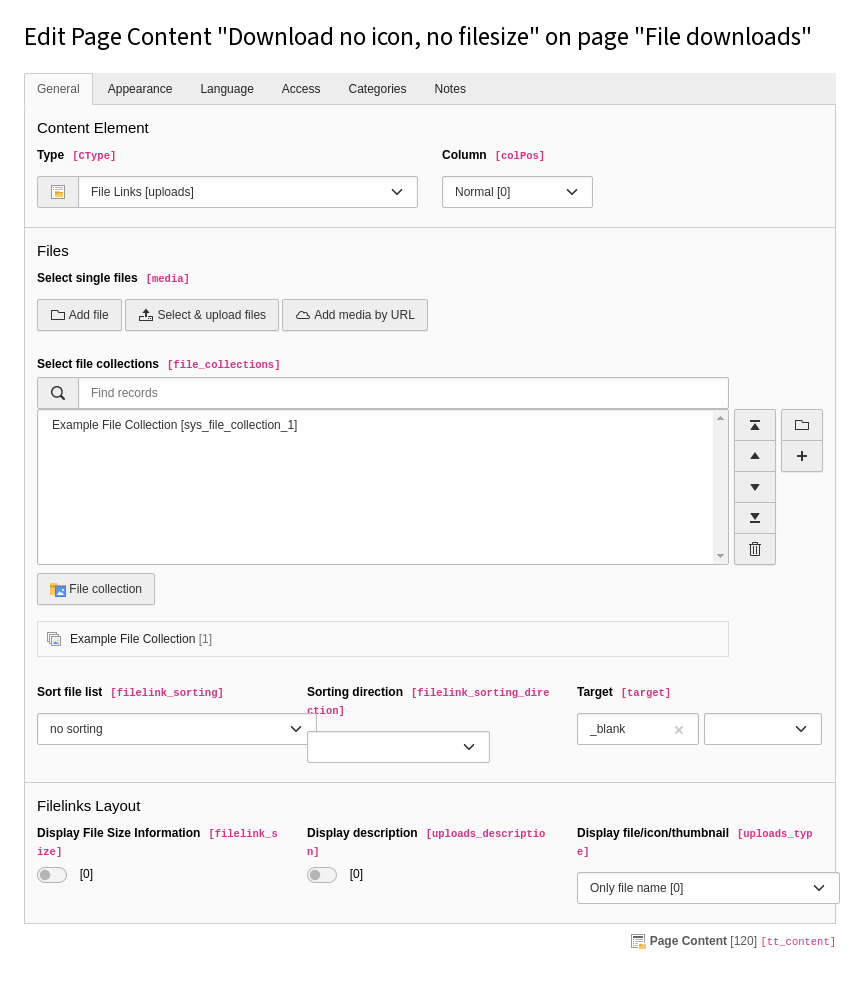This screenshot has width=860, height=990.
Task: Click the trash icon to remove collection
Action: [755, 549]
